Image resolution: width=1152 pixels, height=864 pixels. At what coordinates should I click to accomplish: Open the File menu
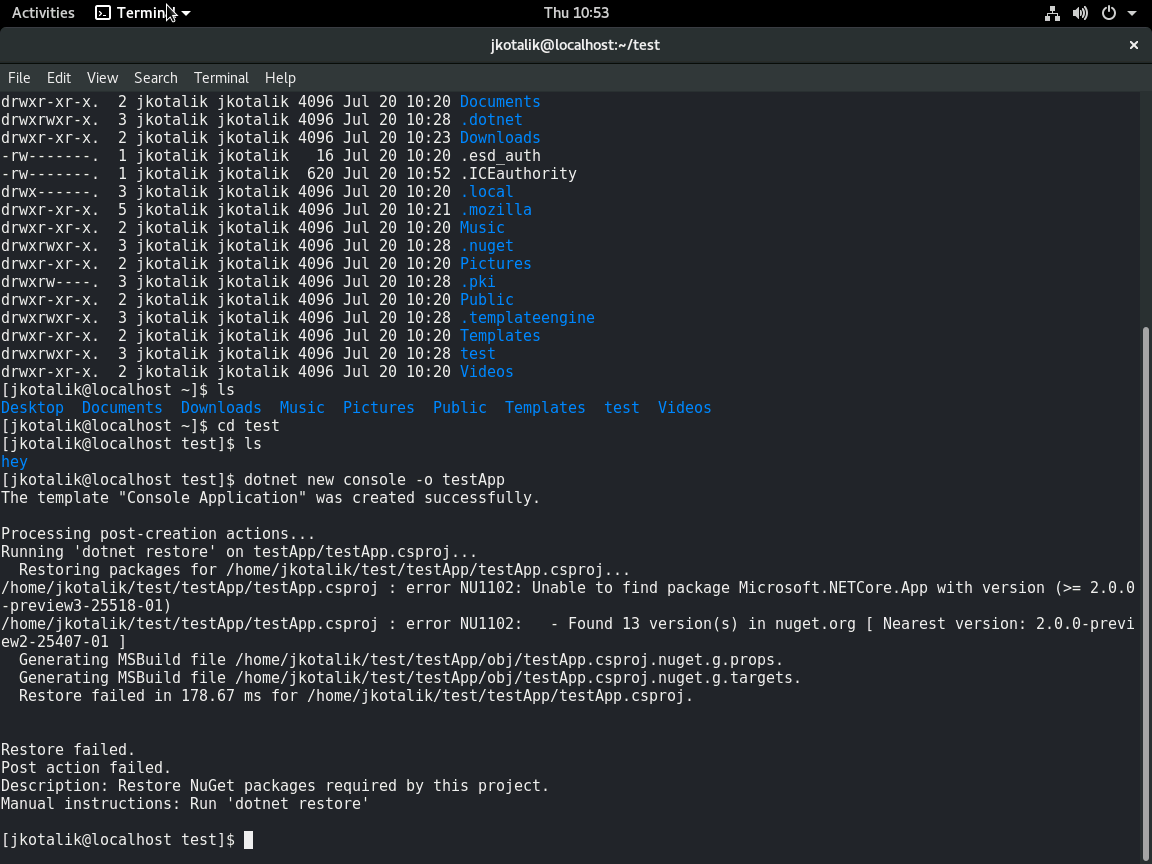(x=18, y=77)
